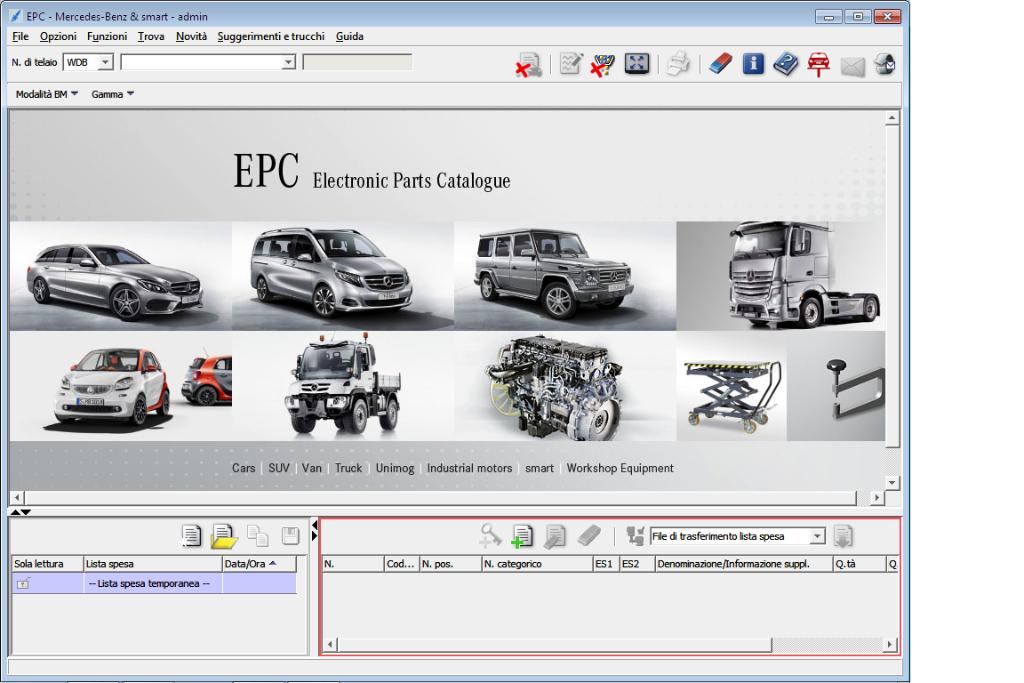
Task: Open the Gamma dropdown
Action: (110, 95)
